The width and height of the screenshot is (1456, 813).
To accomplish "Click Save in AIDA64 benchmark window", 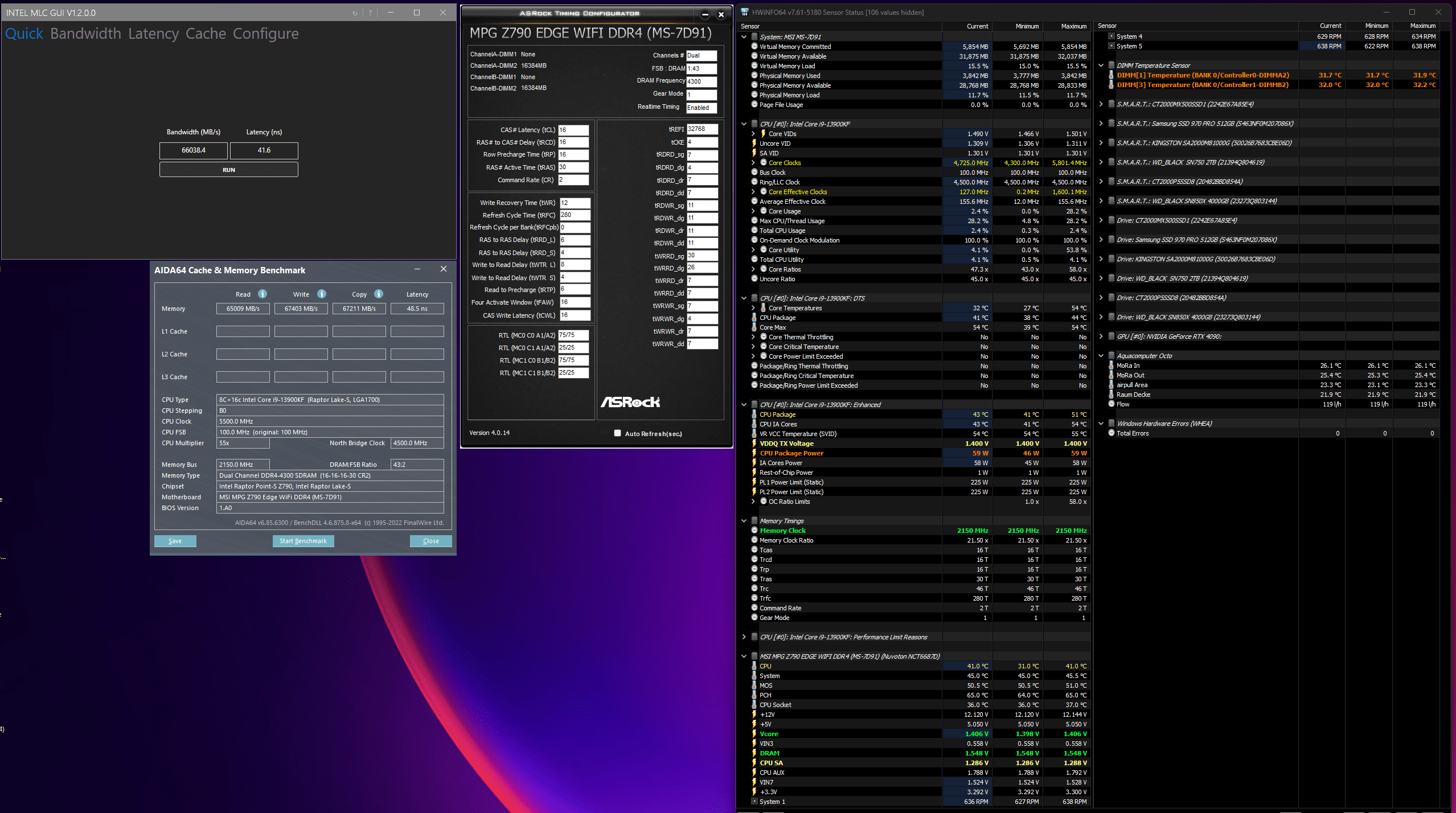I will 175,541.
